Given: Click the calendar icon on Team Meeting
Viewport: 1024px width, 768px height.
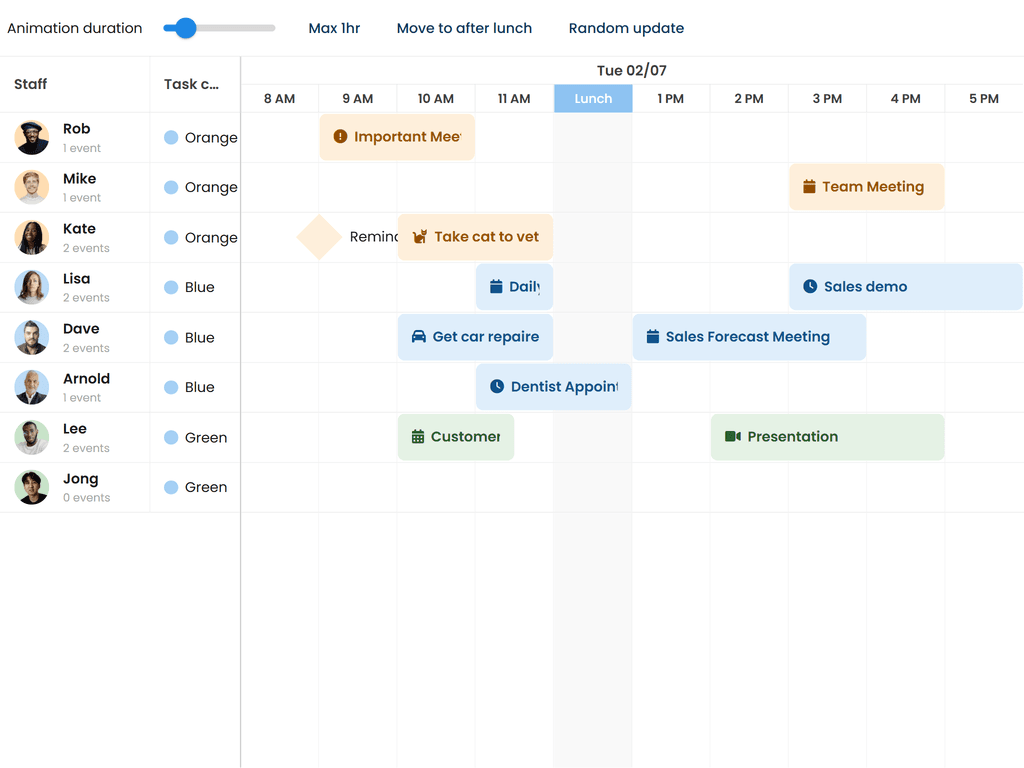Looking at the screenshot, I should pos(809,187).
